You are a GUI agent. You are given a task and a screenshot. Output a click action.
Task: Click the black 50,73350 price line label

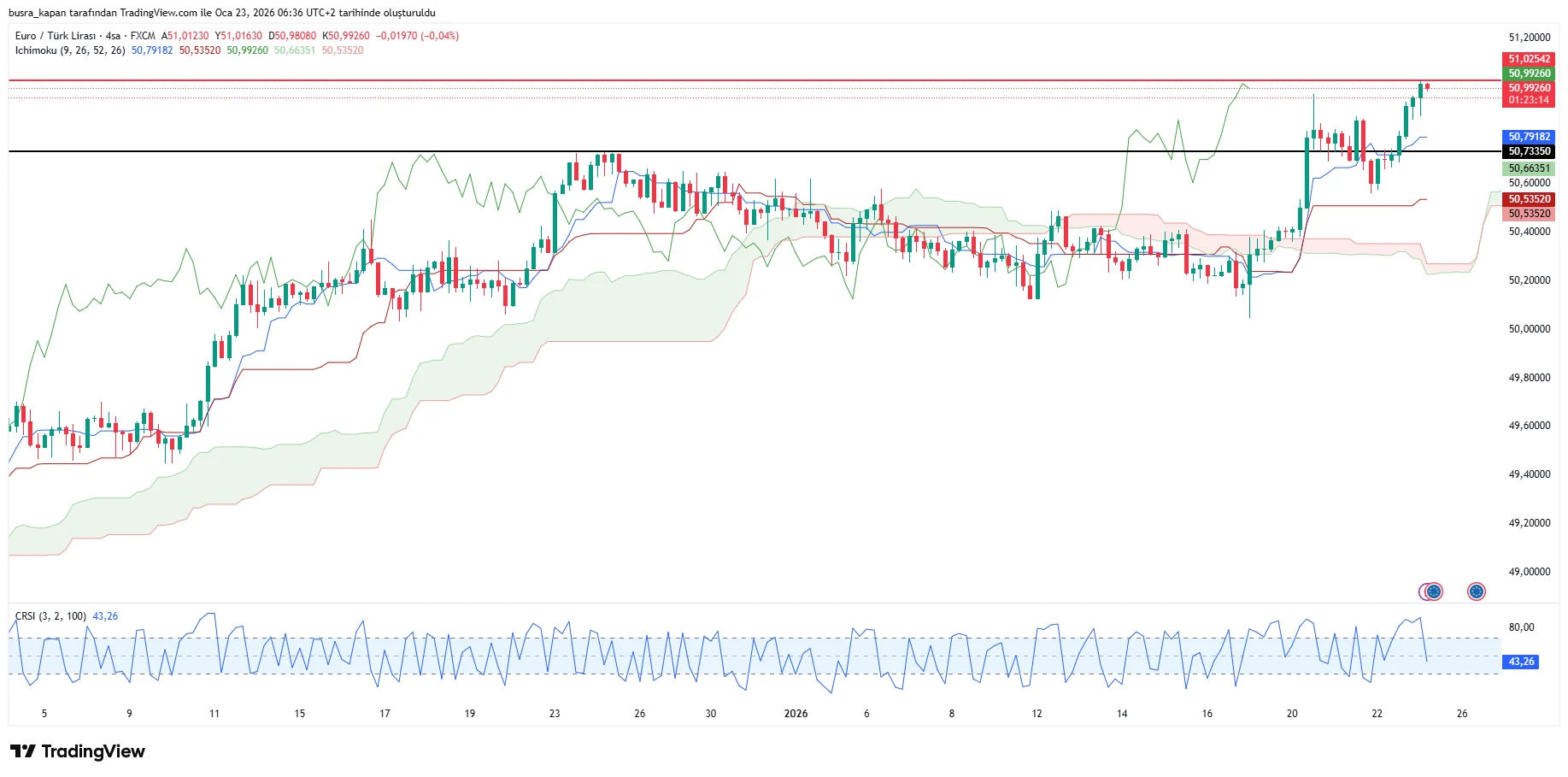(x=1529, y=151)
